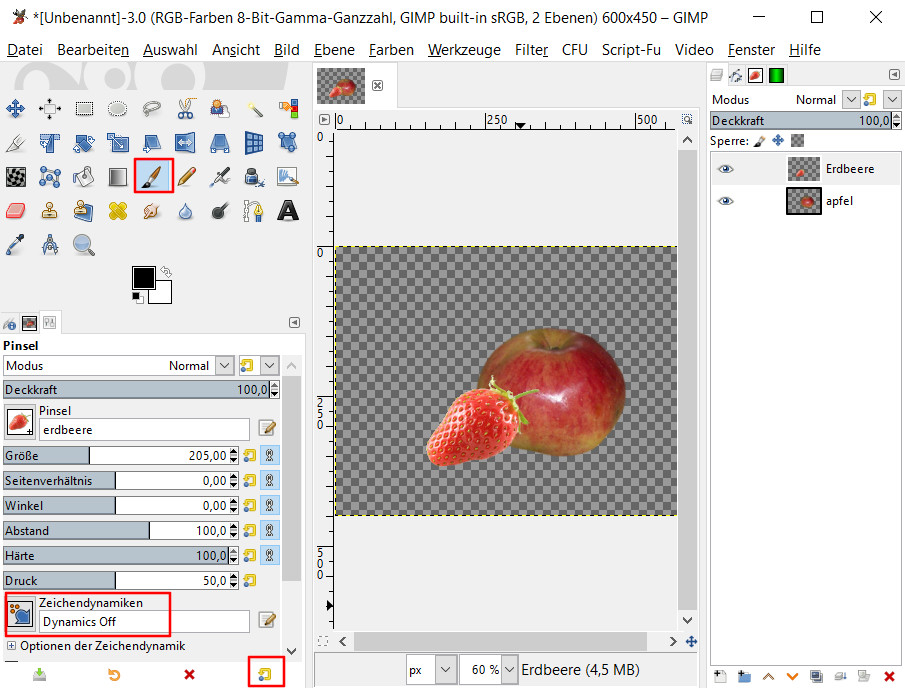Select the Color Picker tool
The height and width of the screenshot is (688, 905).
click(16, 245)
